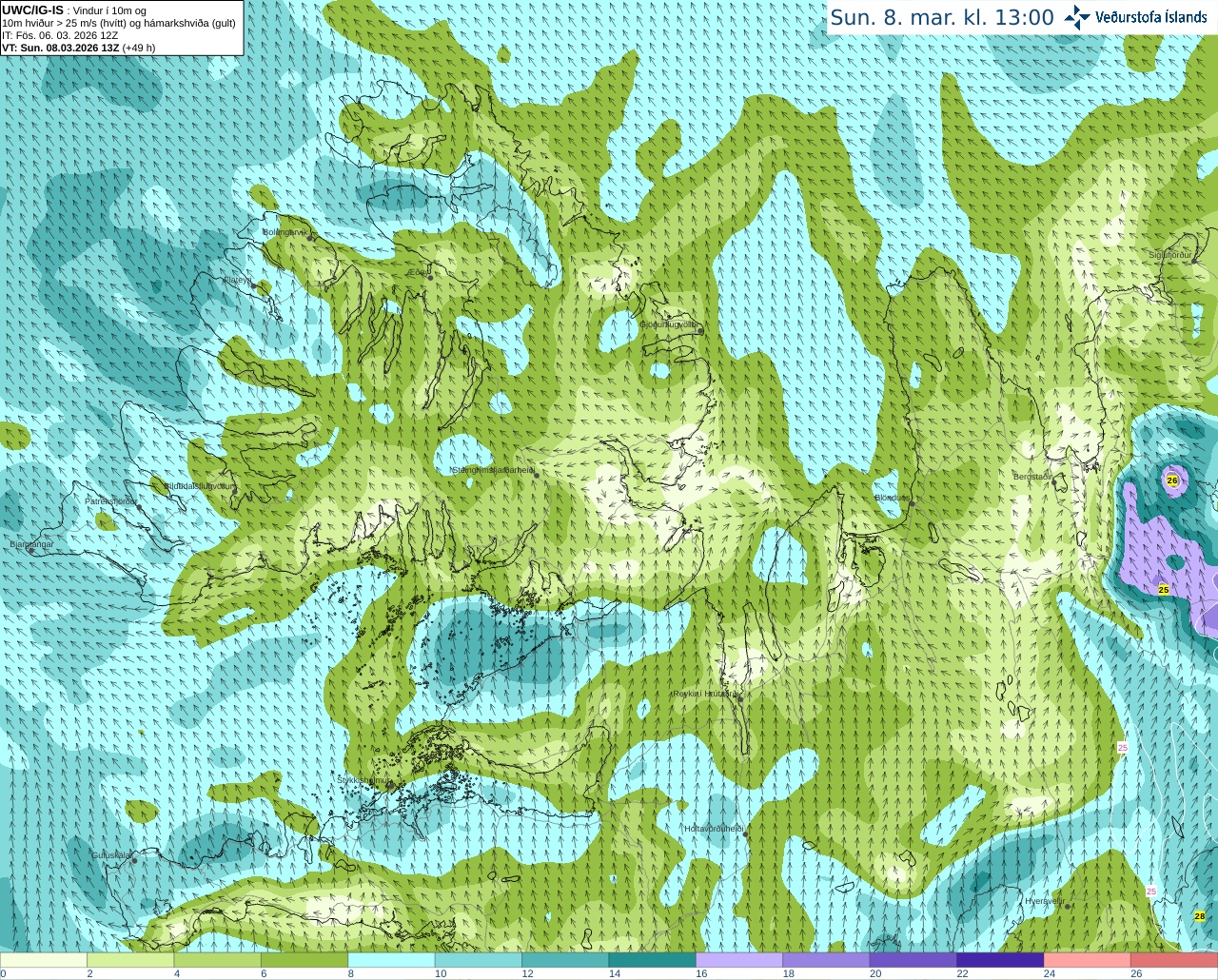Viewport: 1218px width, 980px height.
Task: Click the 8–10 m/s light cyan legend swatch
Action: click(x=391, y=960)
